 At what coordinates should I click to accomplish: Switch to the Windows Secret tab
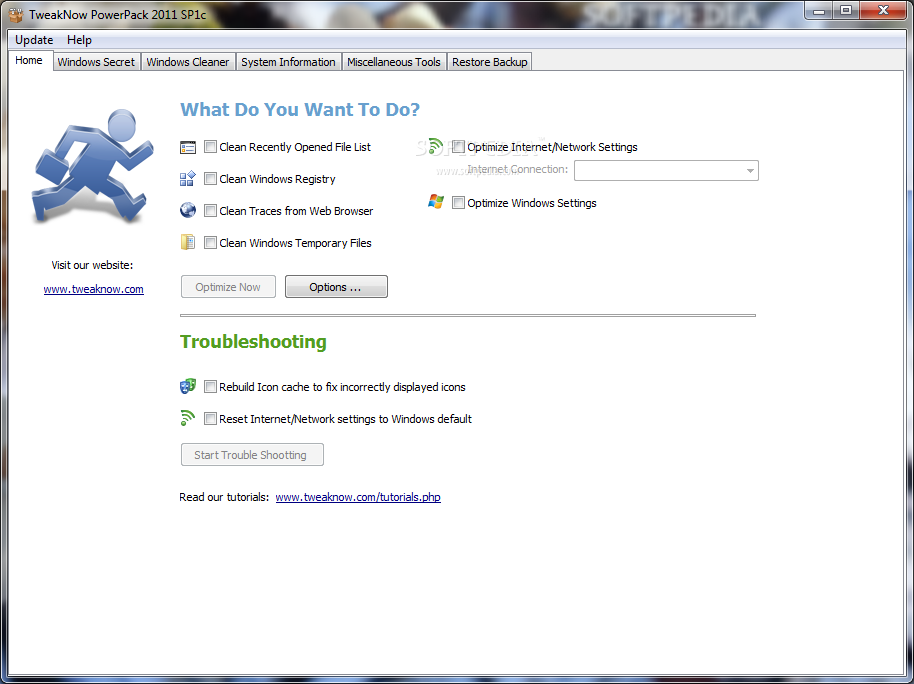pos(96,62)
